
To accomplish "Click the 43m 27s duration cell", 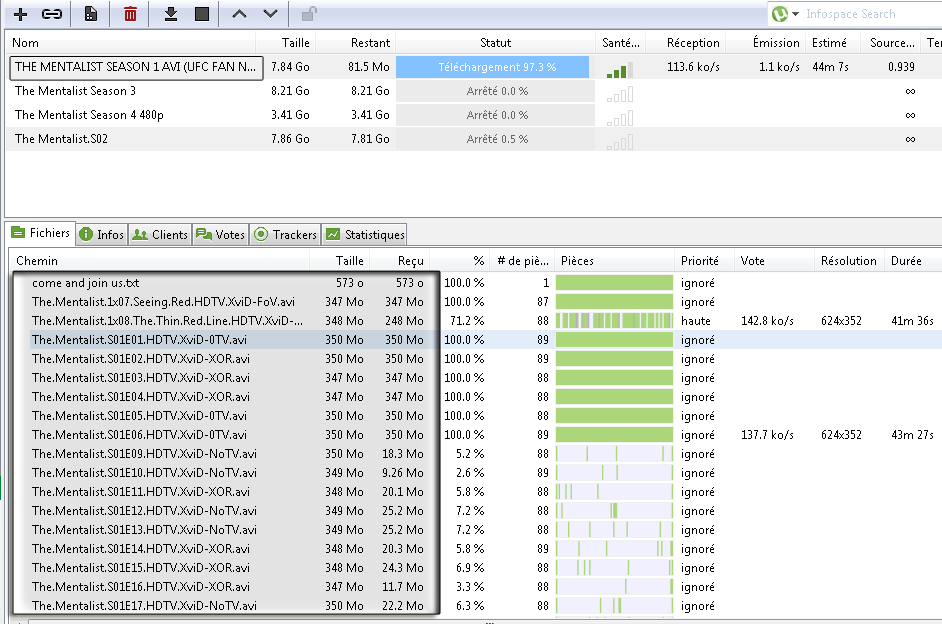I will coord(912,435).
